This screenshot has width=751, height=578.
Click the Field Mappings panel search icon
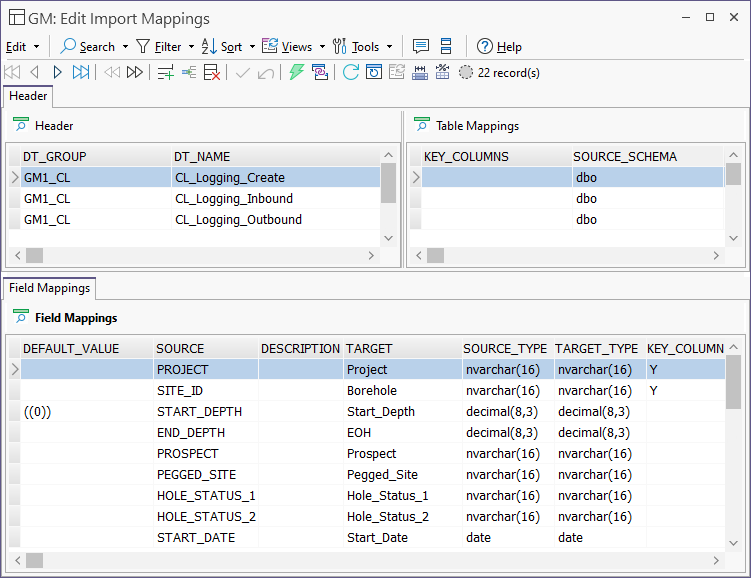coord(21,317)
